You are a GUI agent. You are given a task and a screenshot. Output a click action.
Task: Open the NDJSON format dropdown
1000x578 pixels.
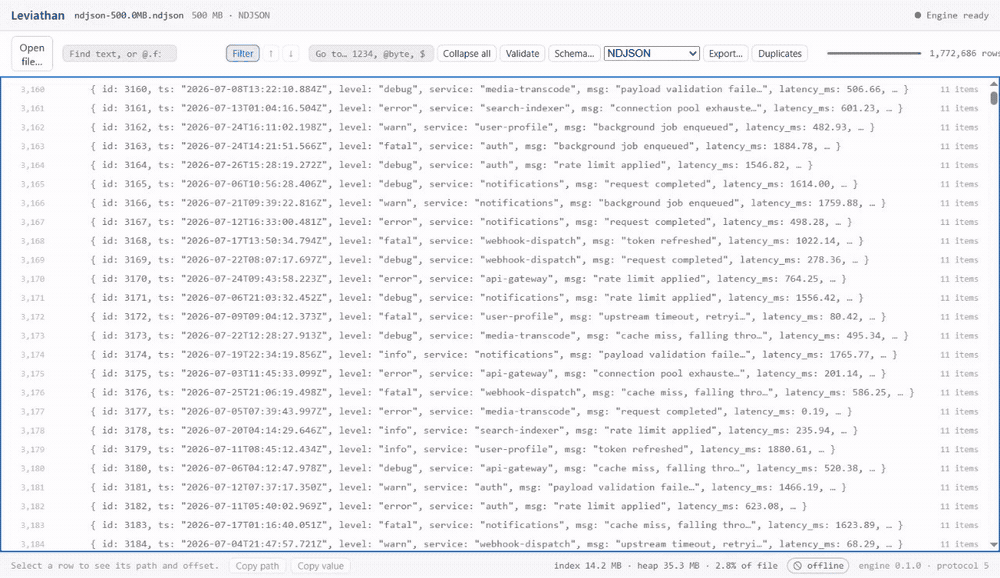pos(652,54)
